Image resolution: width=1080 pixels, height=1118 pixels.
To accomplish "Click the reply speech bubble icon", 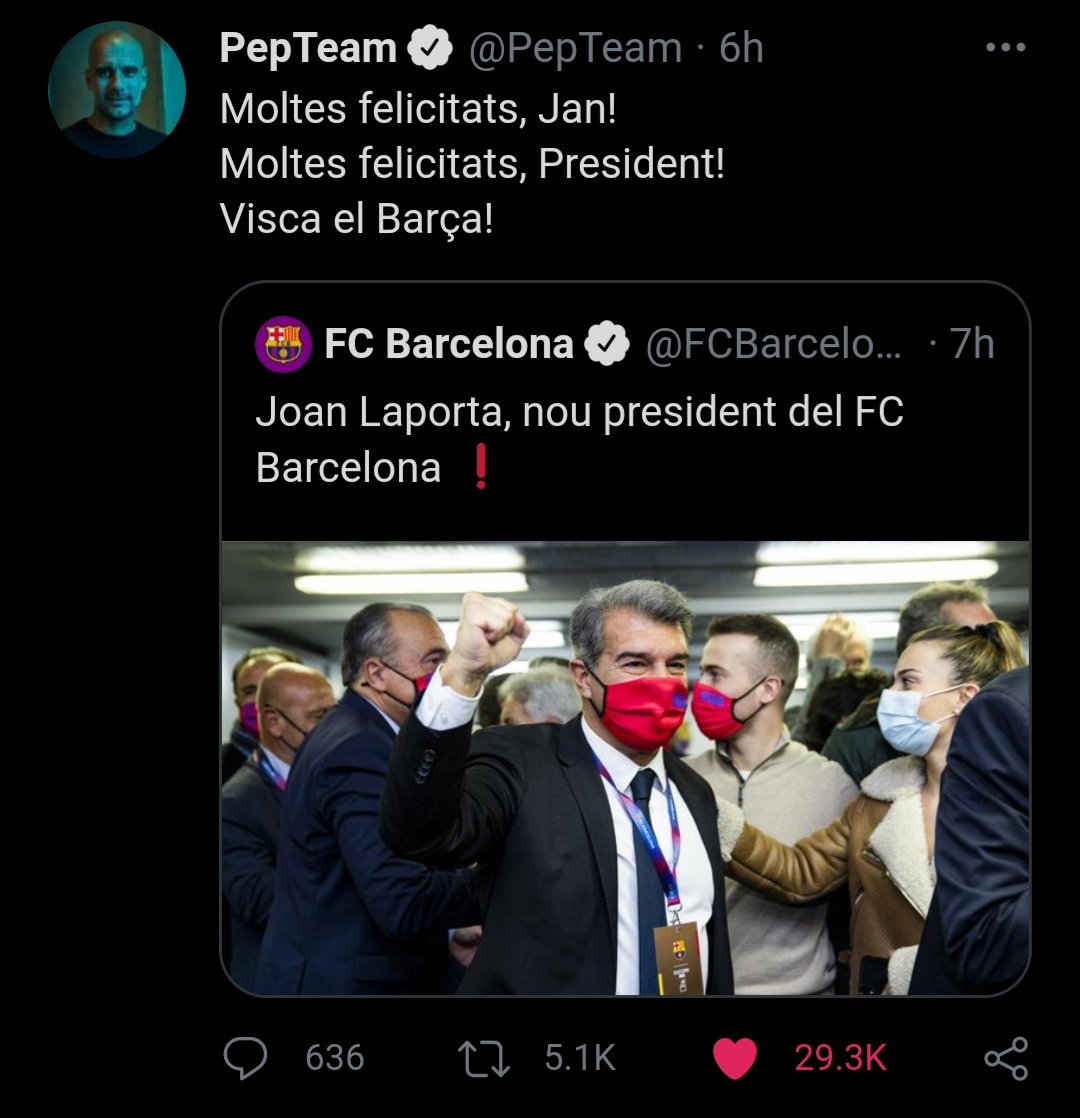I will pyautogui.click(x=245, y=1058).
